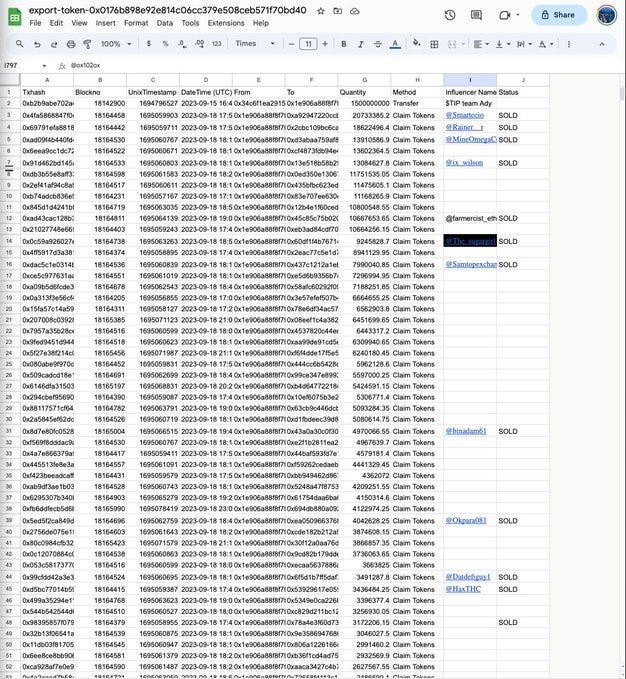
Task: Toggle strikethrough formatting
Action: point(378,44)
